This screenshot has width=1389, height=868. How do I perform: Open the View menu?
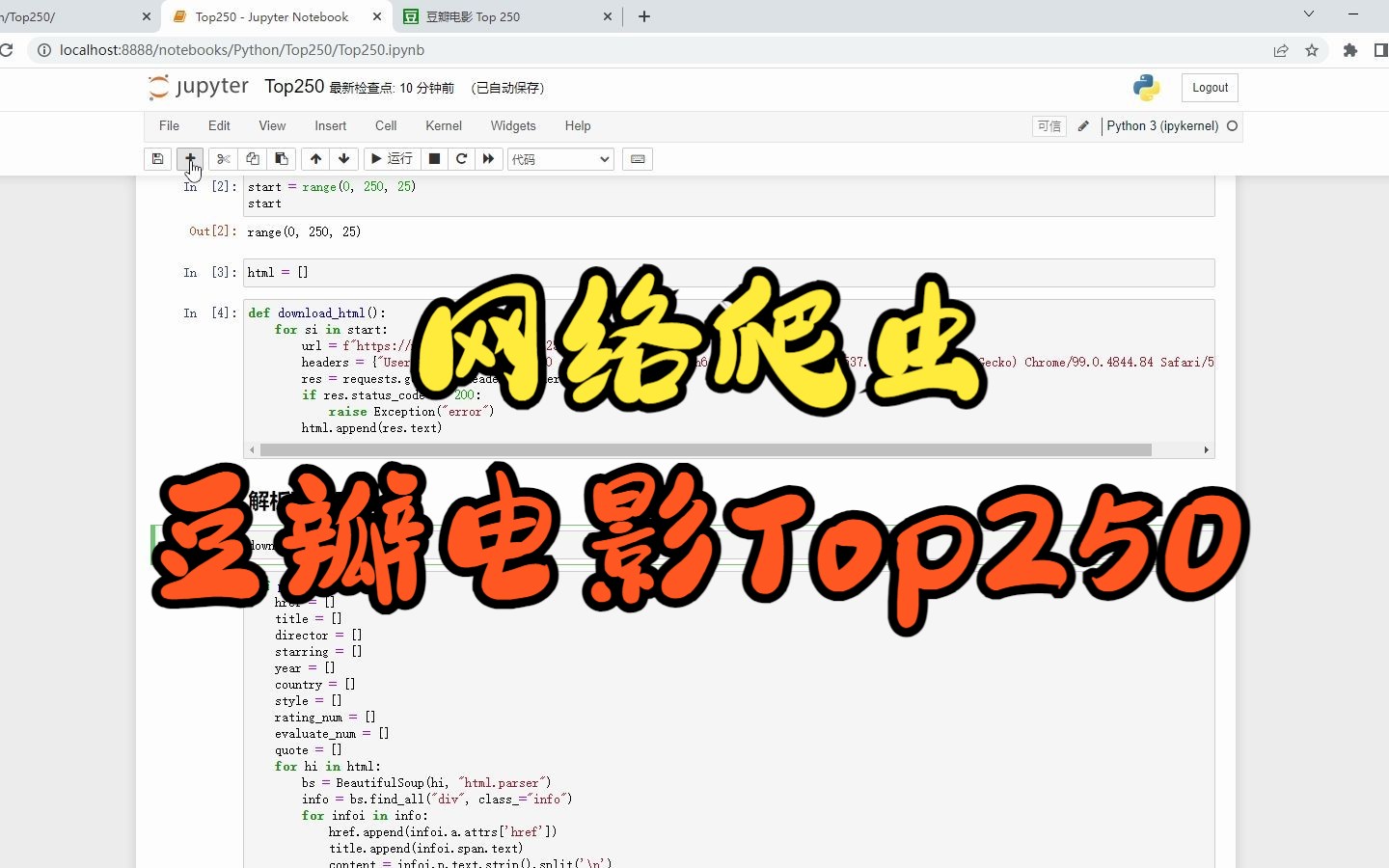(x=272, y=126)
